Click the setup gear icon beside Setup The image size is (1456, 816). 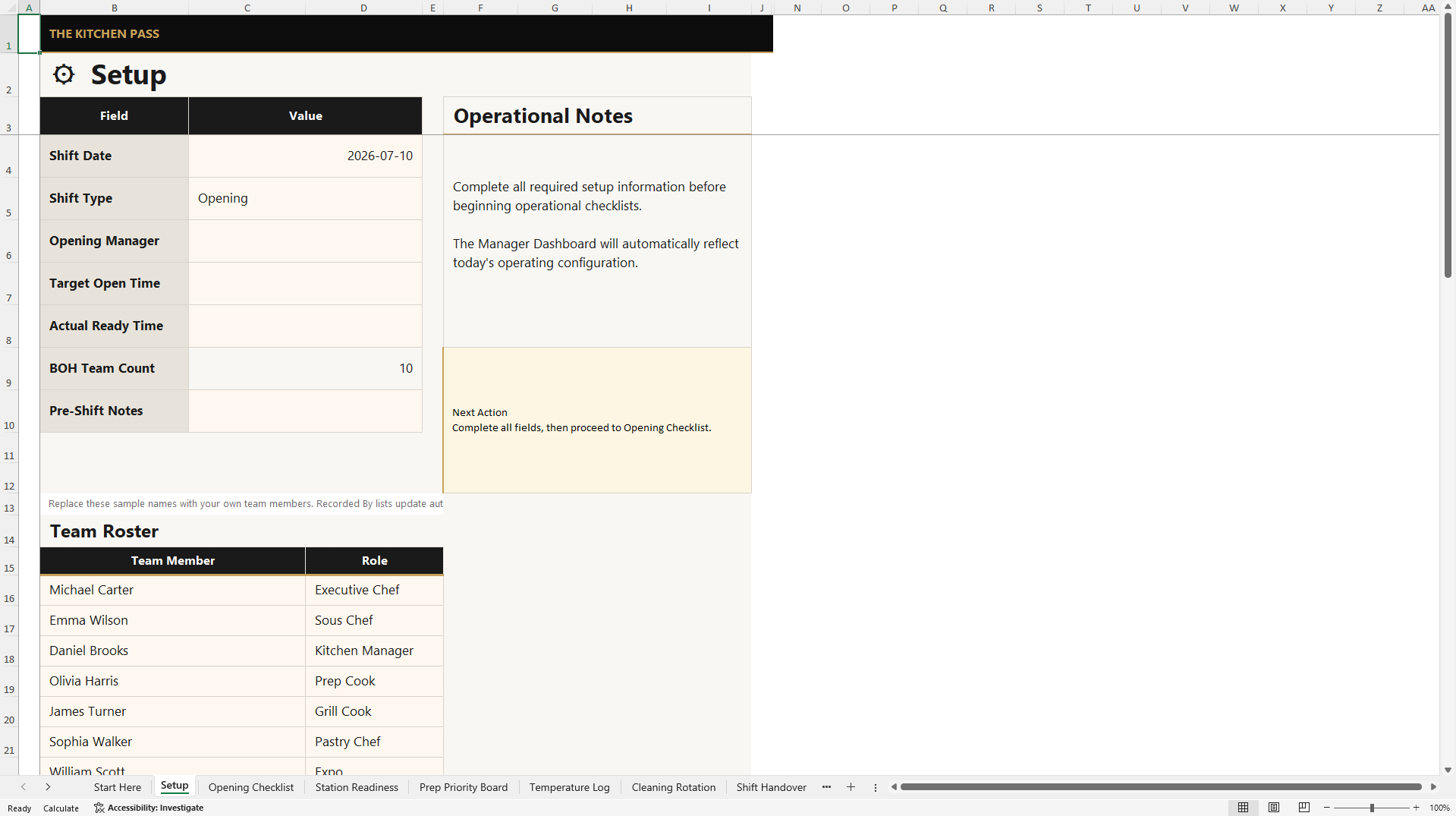coord(64,74)
